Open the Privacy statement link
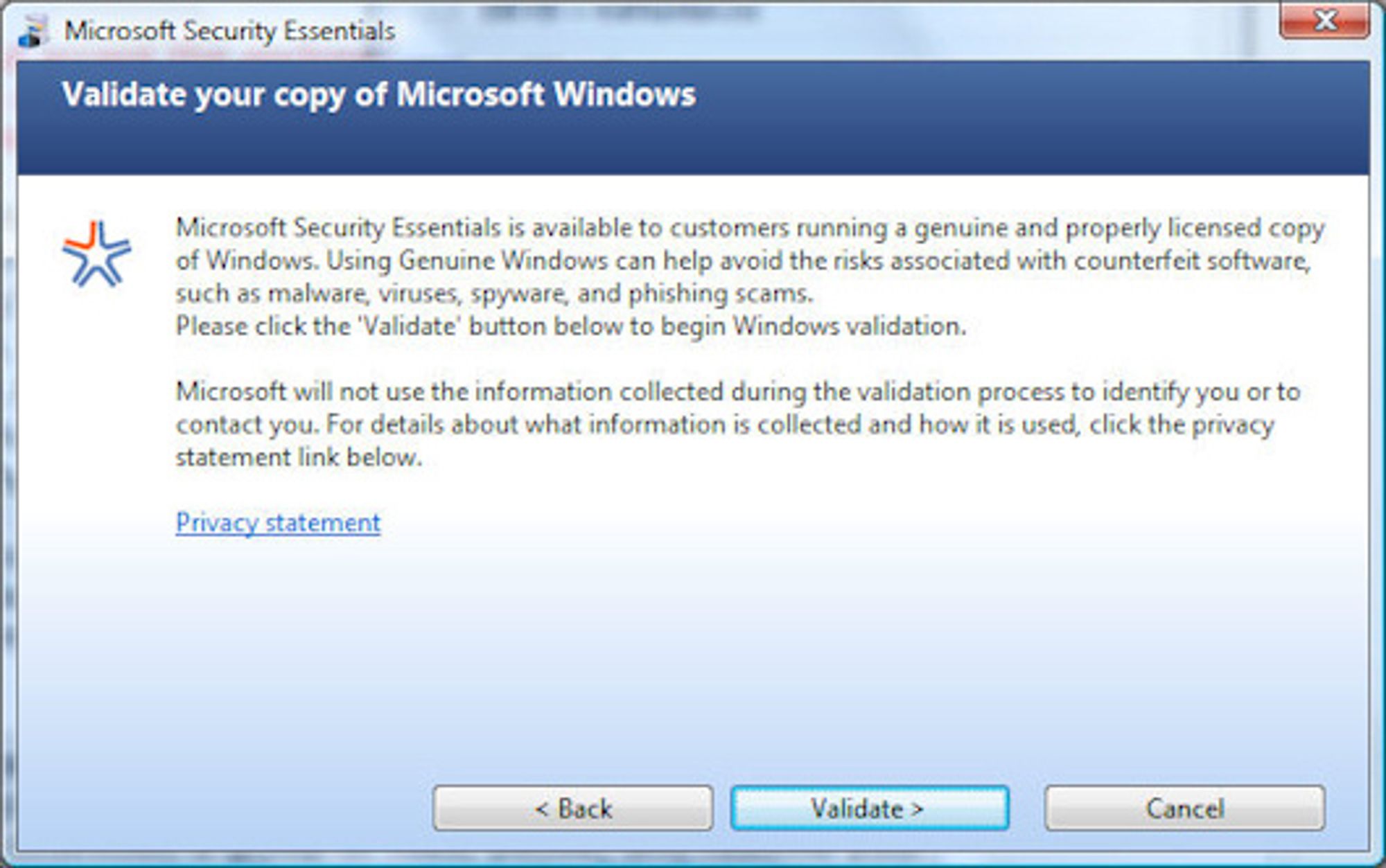Screen dimensions: 1386x868 (278, 522)
